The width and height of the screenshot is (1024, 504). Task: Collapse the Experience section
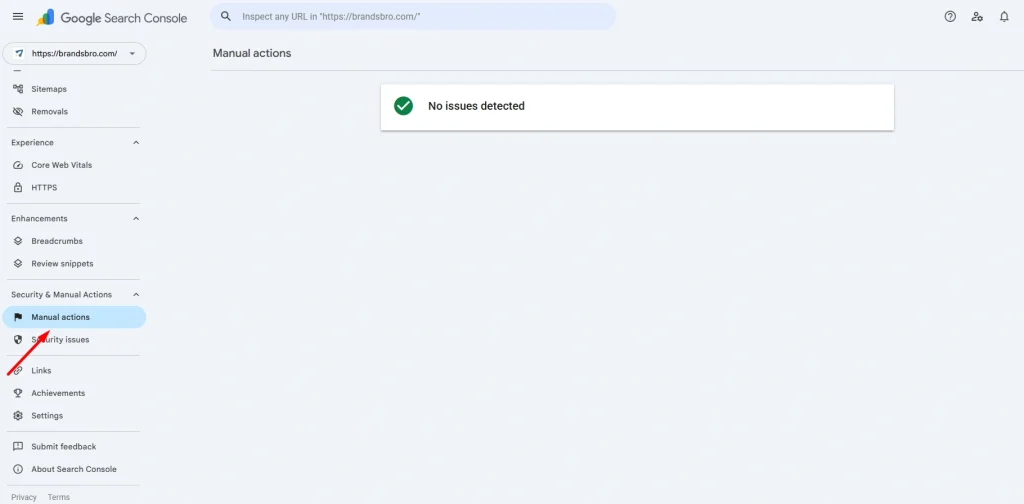pyautogui.click(x=136, y=142)
